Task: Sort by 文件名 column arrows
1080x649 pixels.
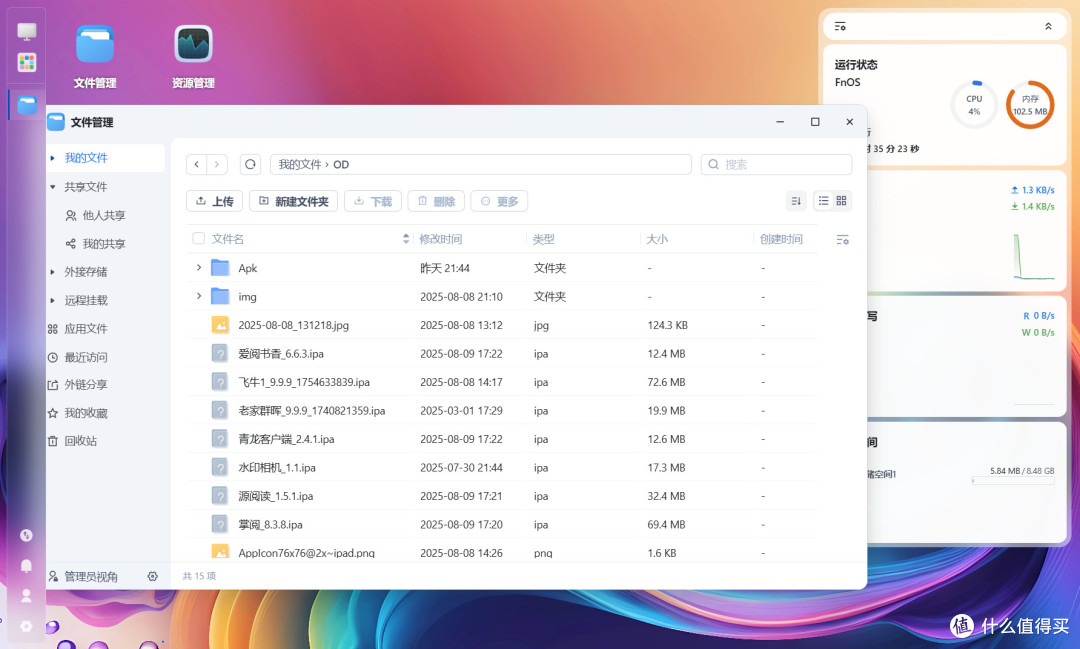Action: pos(406,239)
